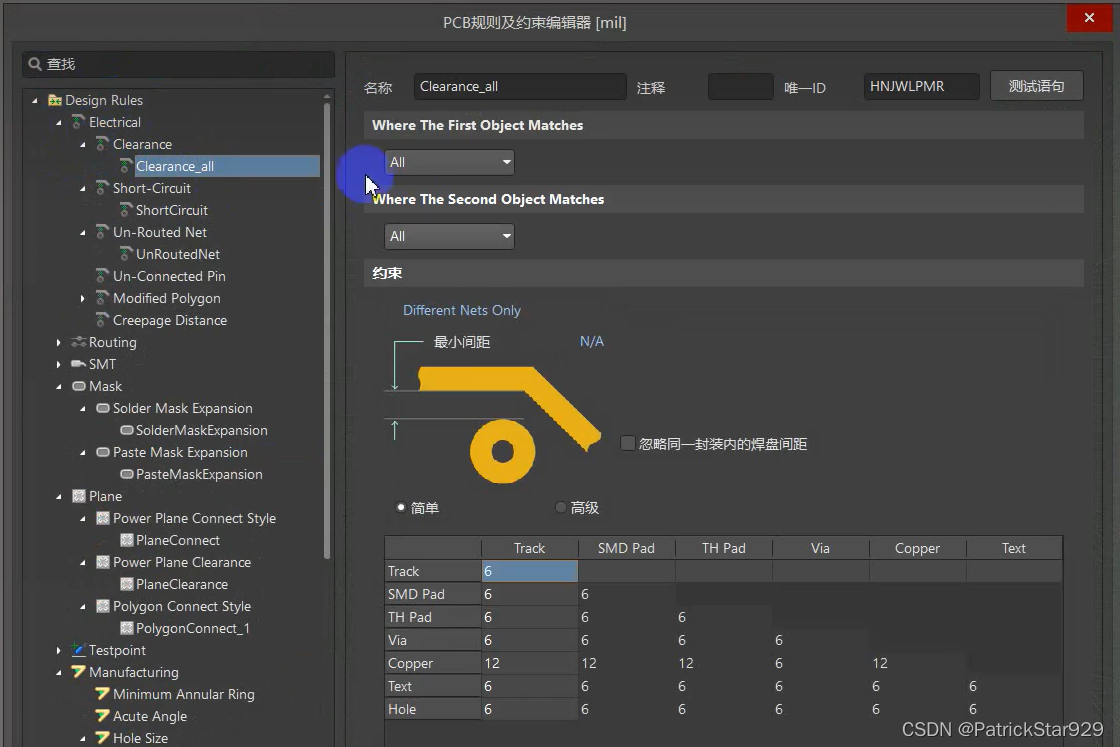Select the 简单 (Simple) radio button
1120x747 pixels.
(401, 508)
